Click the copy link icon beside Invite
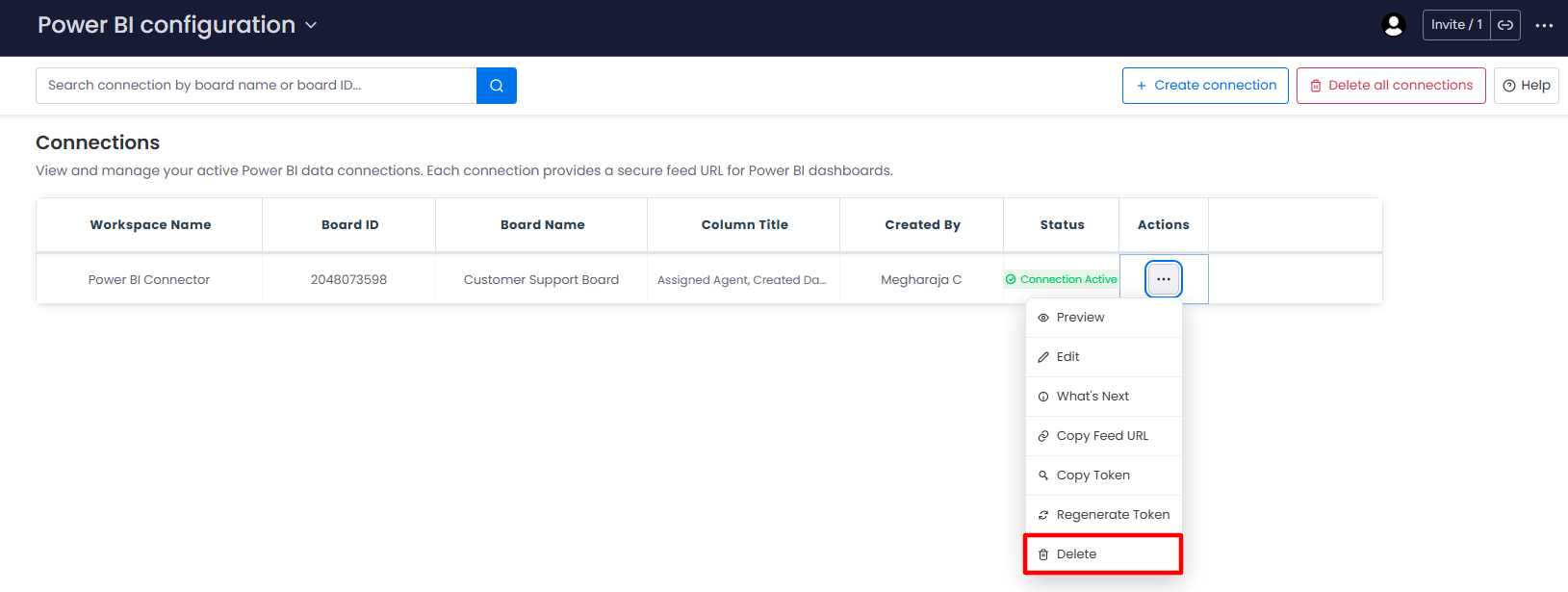1568x592 pixels. tap(1505, 25)
